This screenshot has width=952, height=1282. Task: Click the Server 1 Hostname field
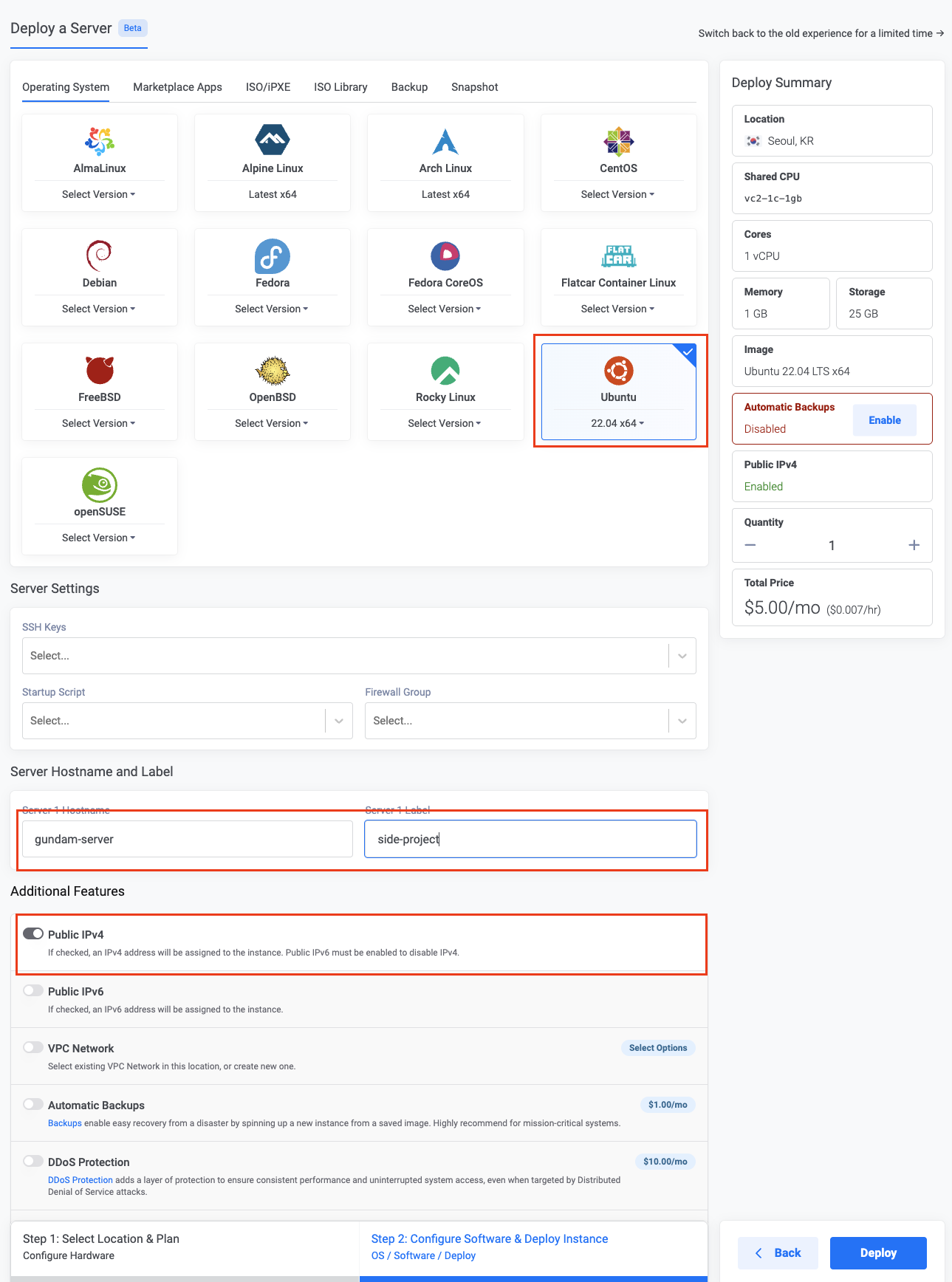click(188, 839)
